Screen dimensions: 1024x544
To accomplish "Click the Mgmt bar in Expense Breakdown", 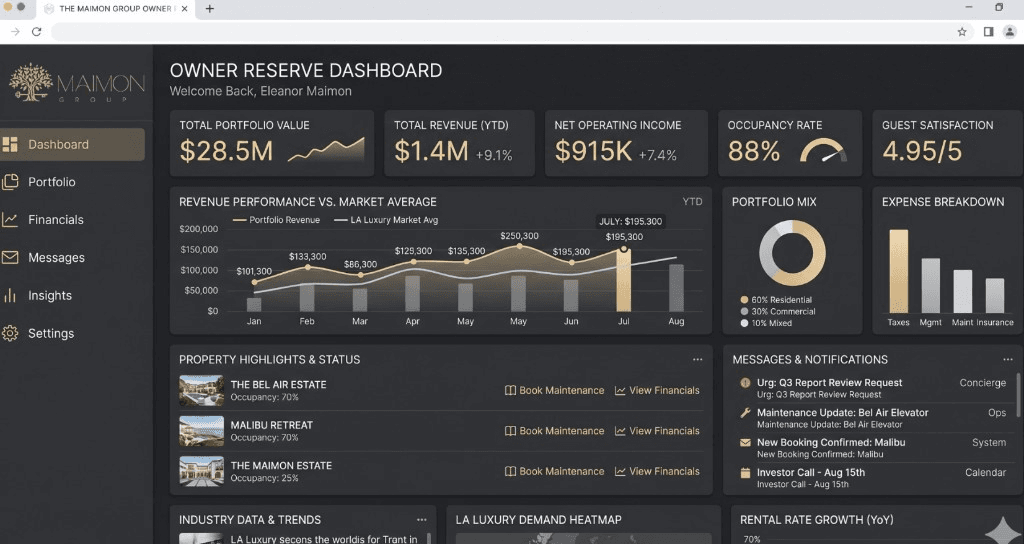I will pyautogui.click(x=931, y=285).
